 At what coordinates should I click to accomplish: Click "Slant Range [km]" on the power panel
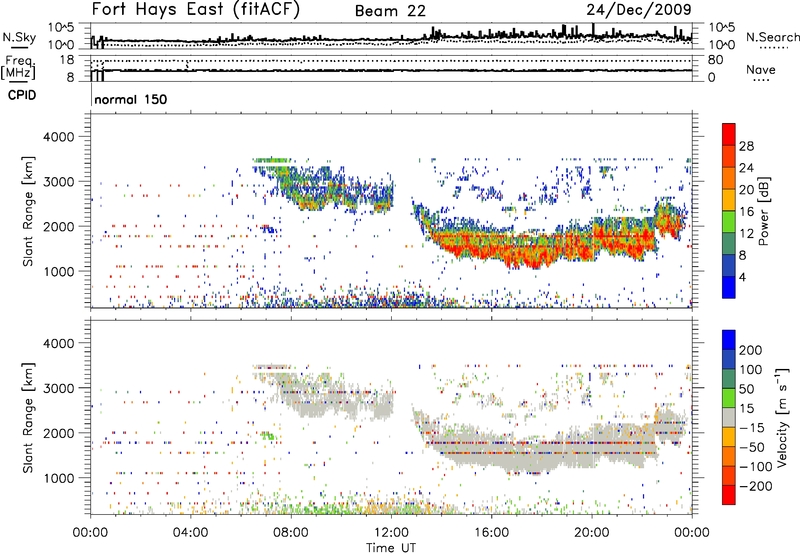pos(28,211)
